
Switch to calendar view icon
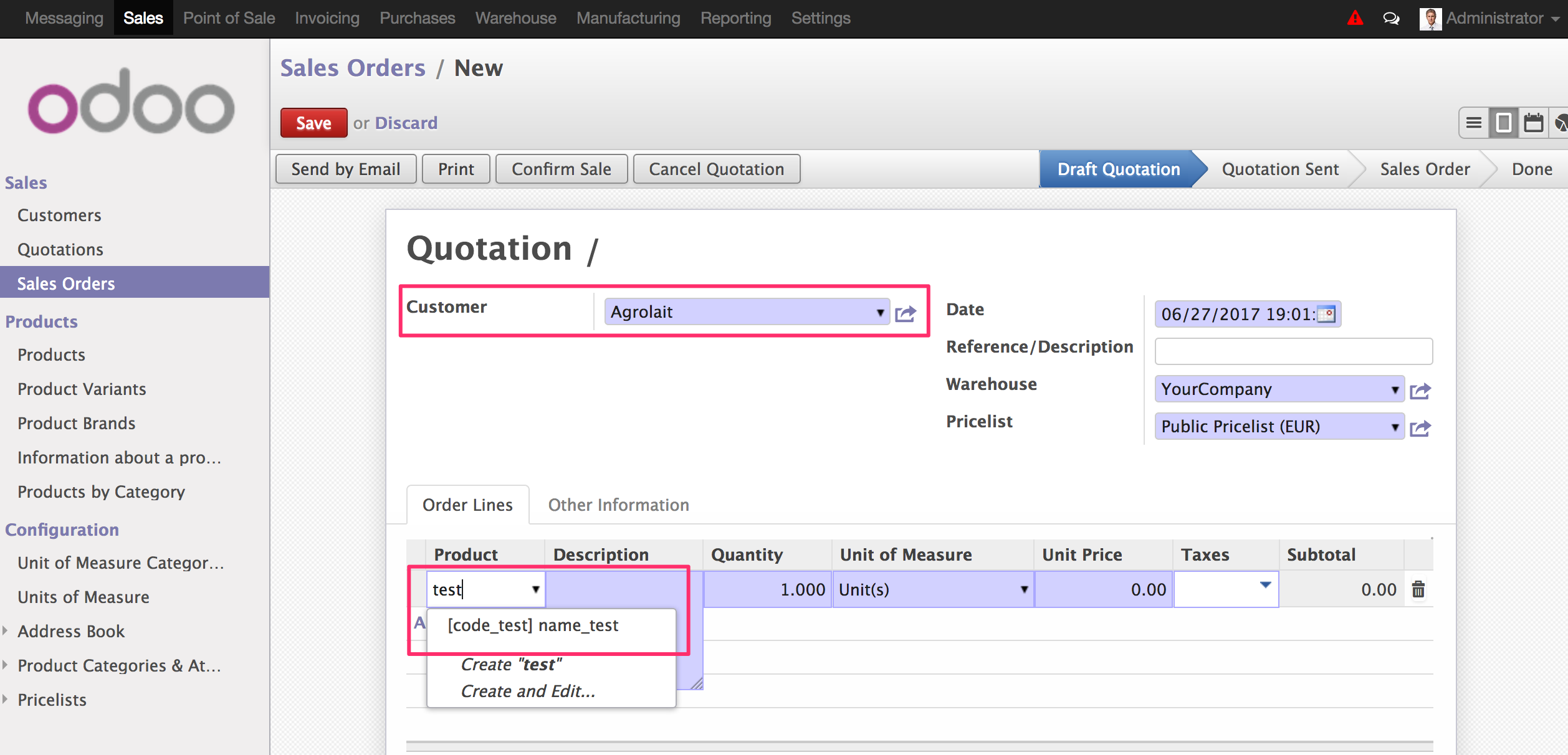[x=1533, y=123]
